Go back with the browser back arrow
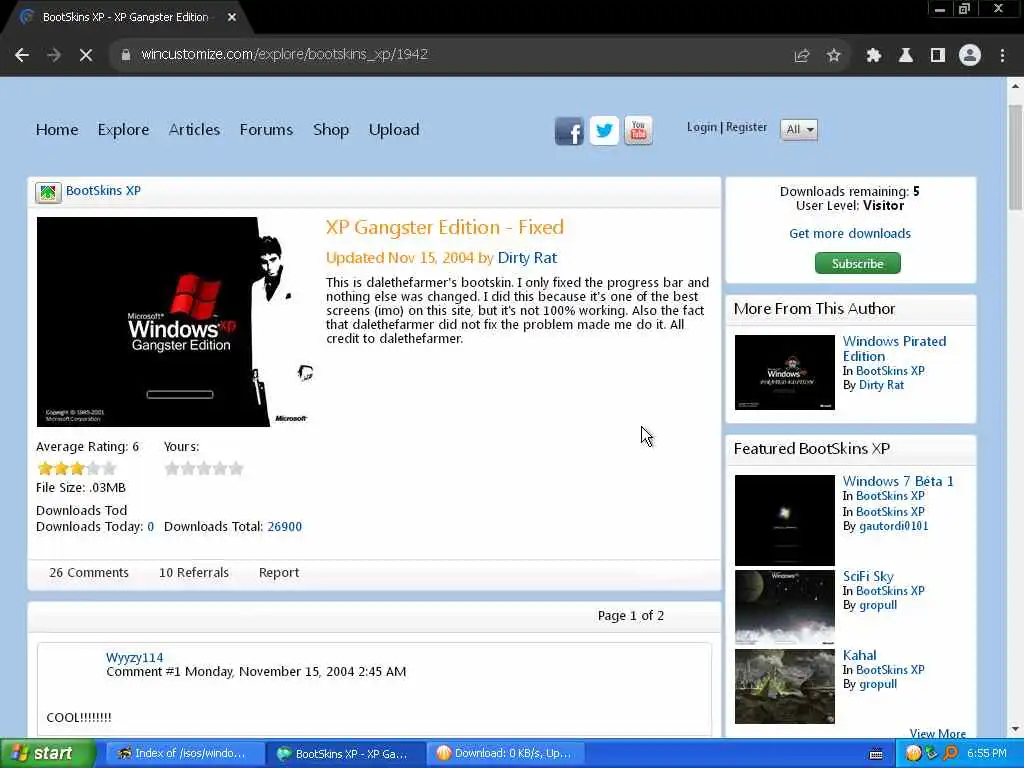The height and width of the screenshot is (768, 1024). pyautogui.click(x=22, y=55)
